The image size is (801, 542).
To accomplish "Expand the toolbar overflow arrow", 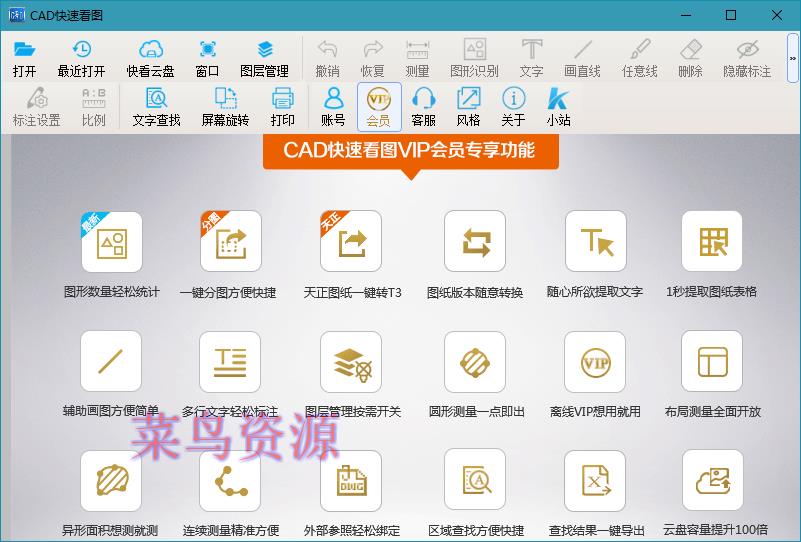I will [793, 58].
